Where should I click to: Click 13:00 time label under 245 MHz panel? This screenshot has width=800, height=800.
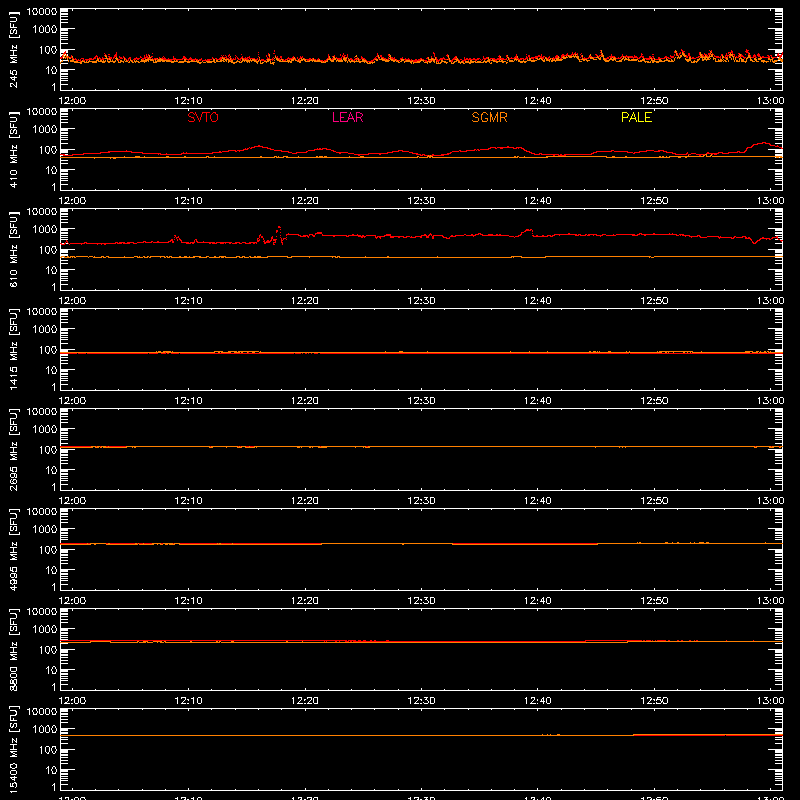(x=770, y=101)
